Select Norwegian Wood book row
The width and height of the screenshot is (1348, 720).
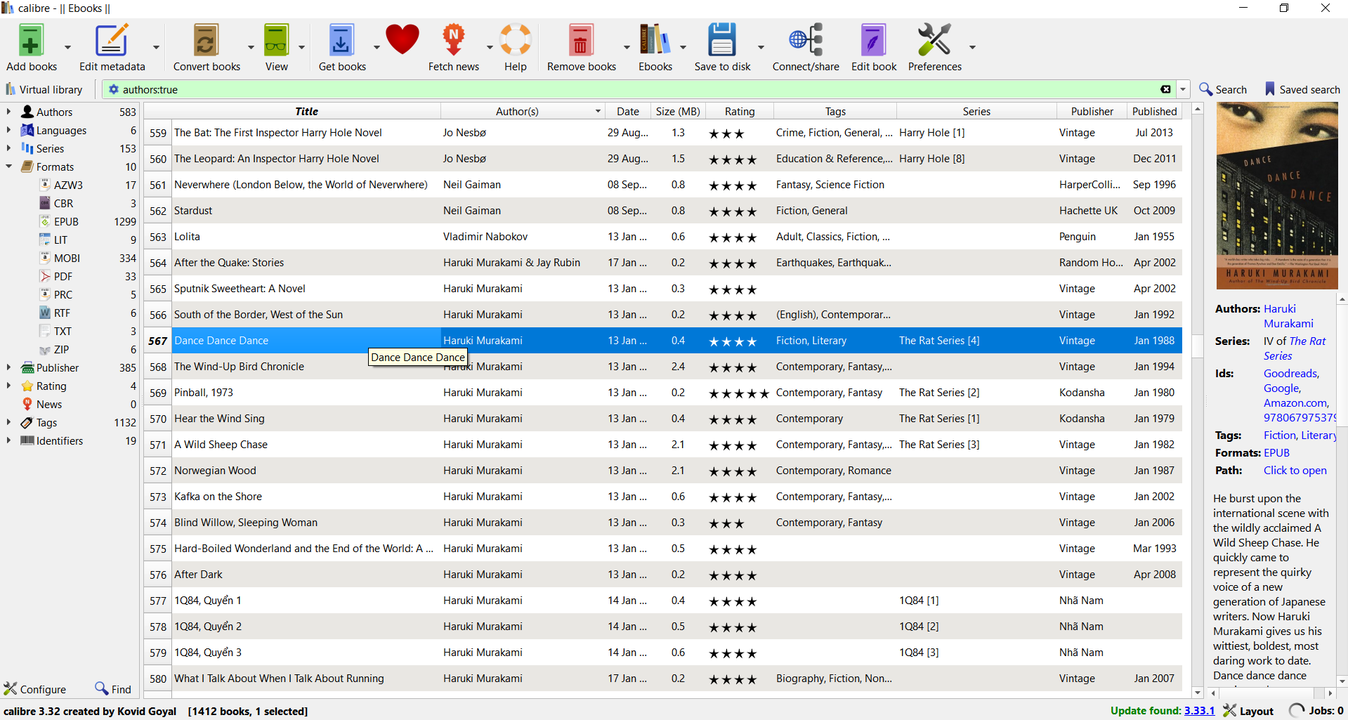point(663,470)
